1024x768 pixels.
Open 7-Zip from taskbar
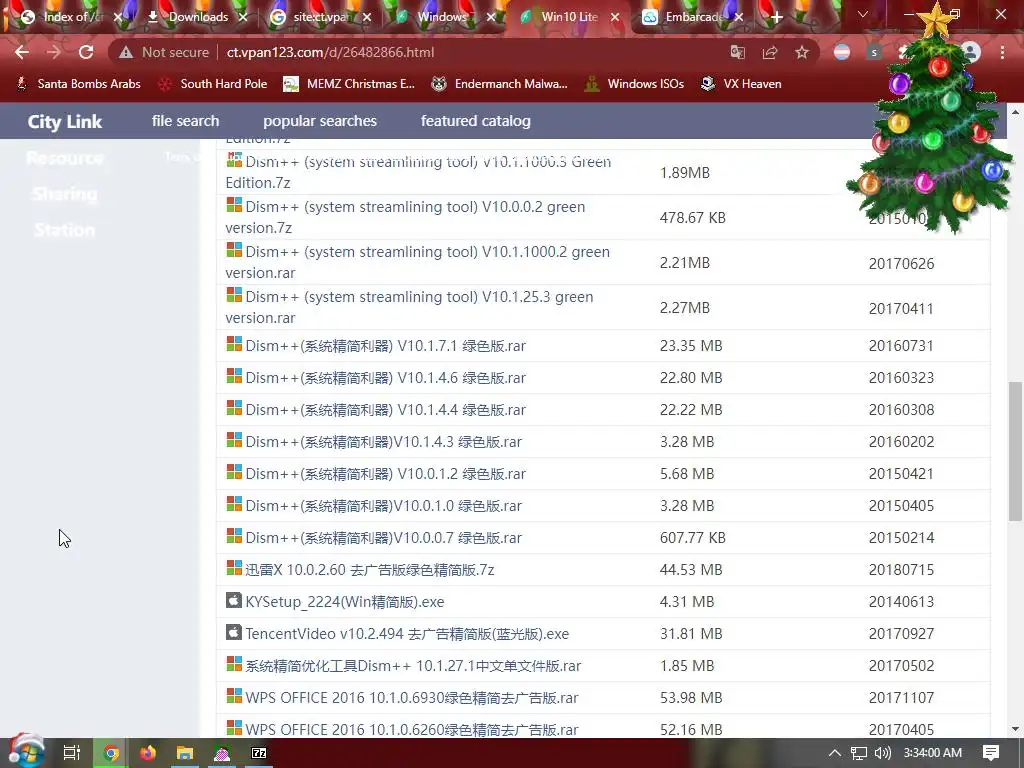pos(259,753)
